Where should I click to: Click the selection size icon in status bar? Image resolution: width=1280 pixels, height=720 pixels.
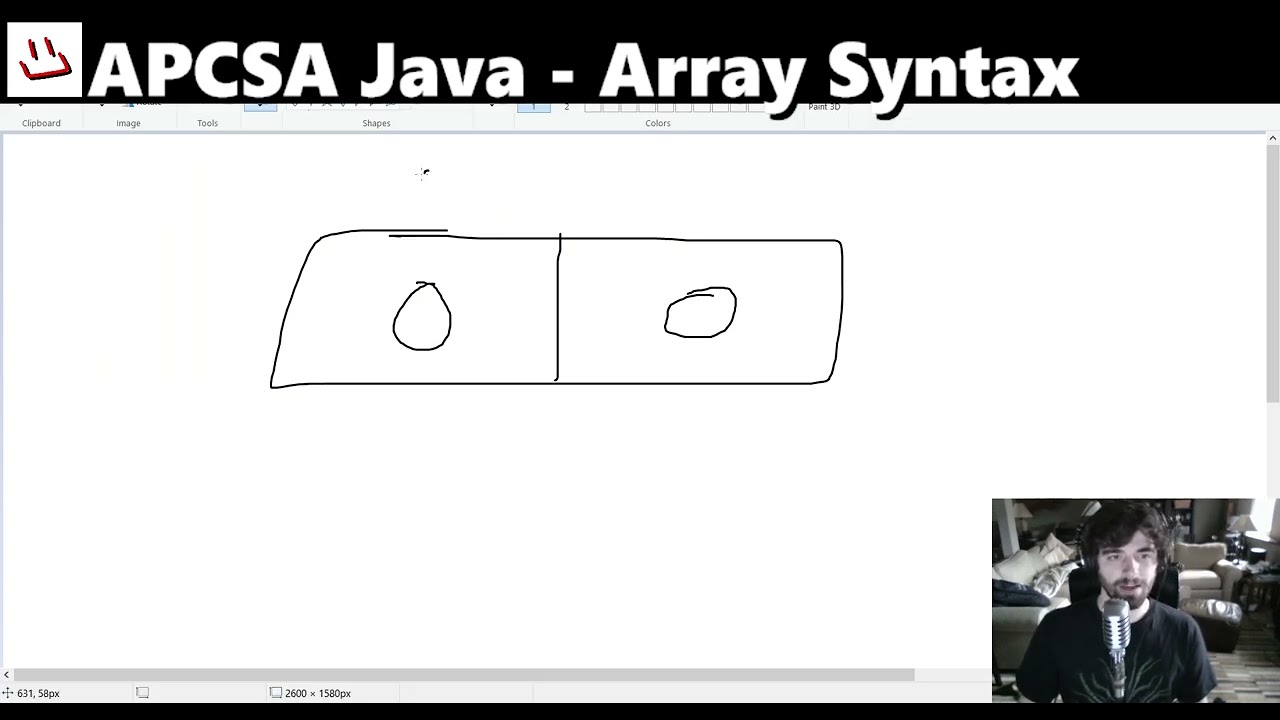tap(142, 693)
